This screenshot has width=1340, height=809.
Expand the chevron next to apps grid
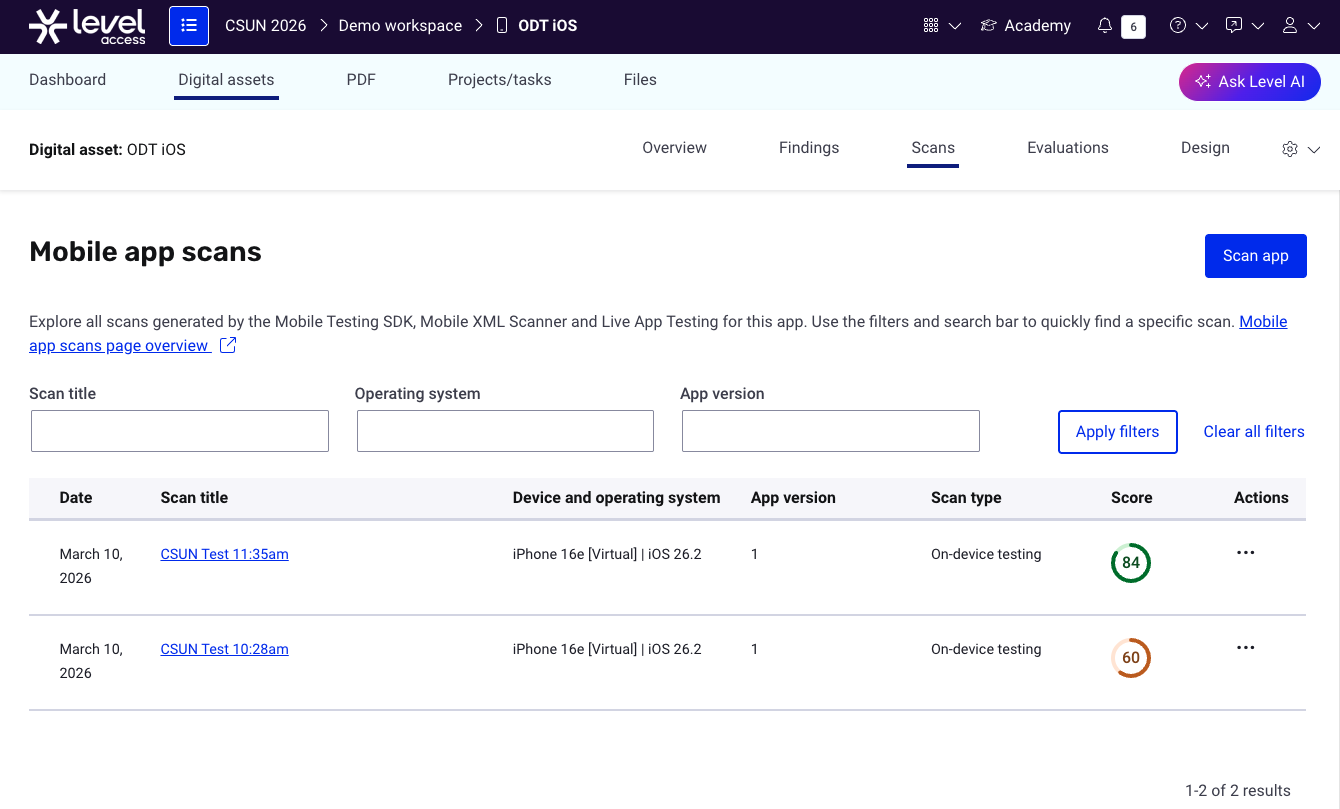point(955,27)
